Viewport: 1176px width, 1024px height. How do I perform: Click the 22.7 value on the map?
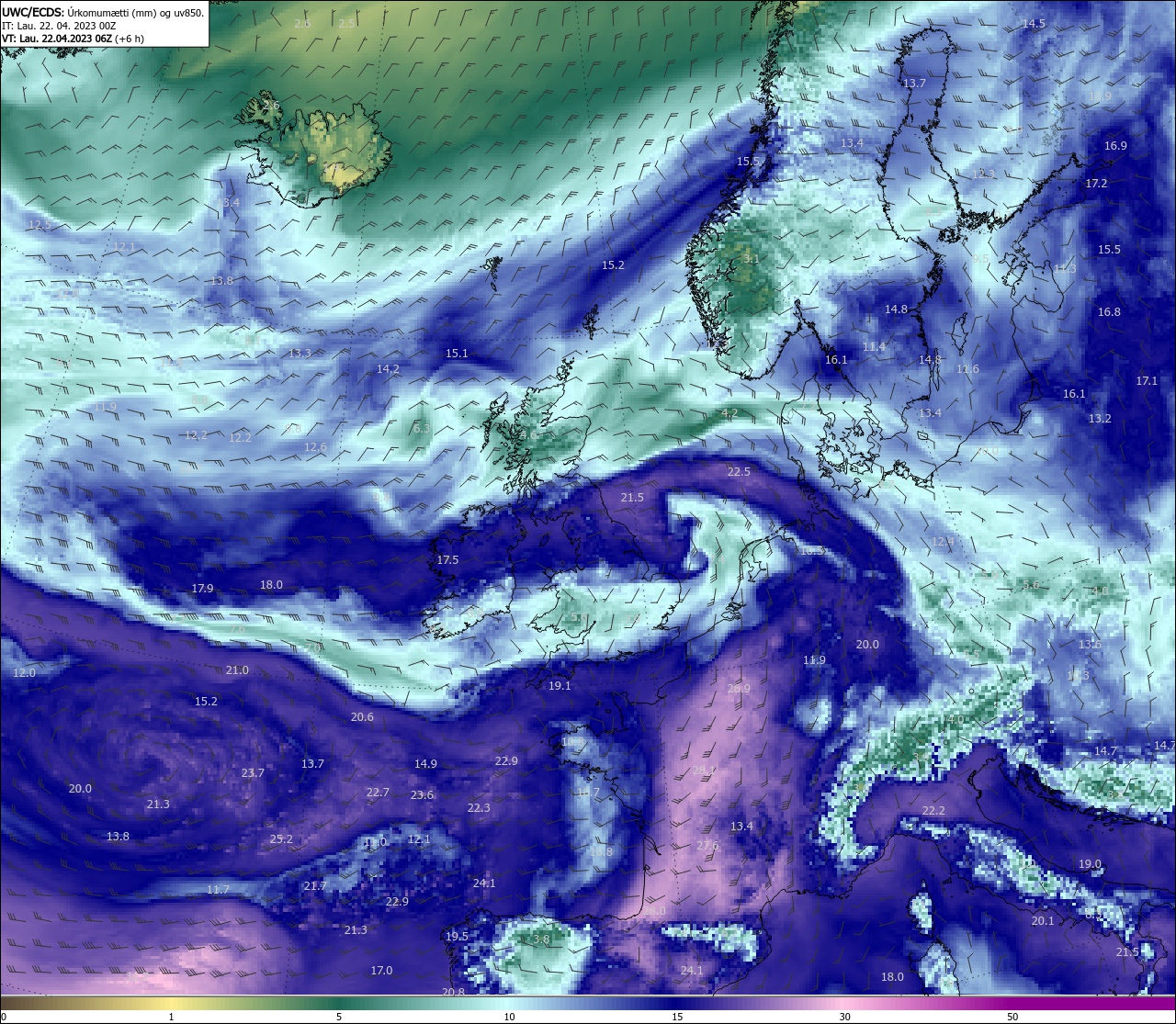(x=378, y=793)
